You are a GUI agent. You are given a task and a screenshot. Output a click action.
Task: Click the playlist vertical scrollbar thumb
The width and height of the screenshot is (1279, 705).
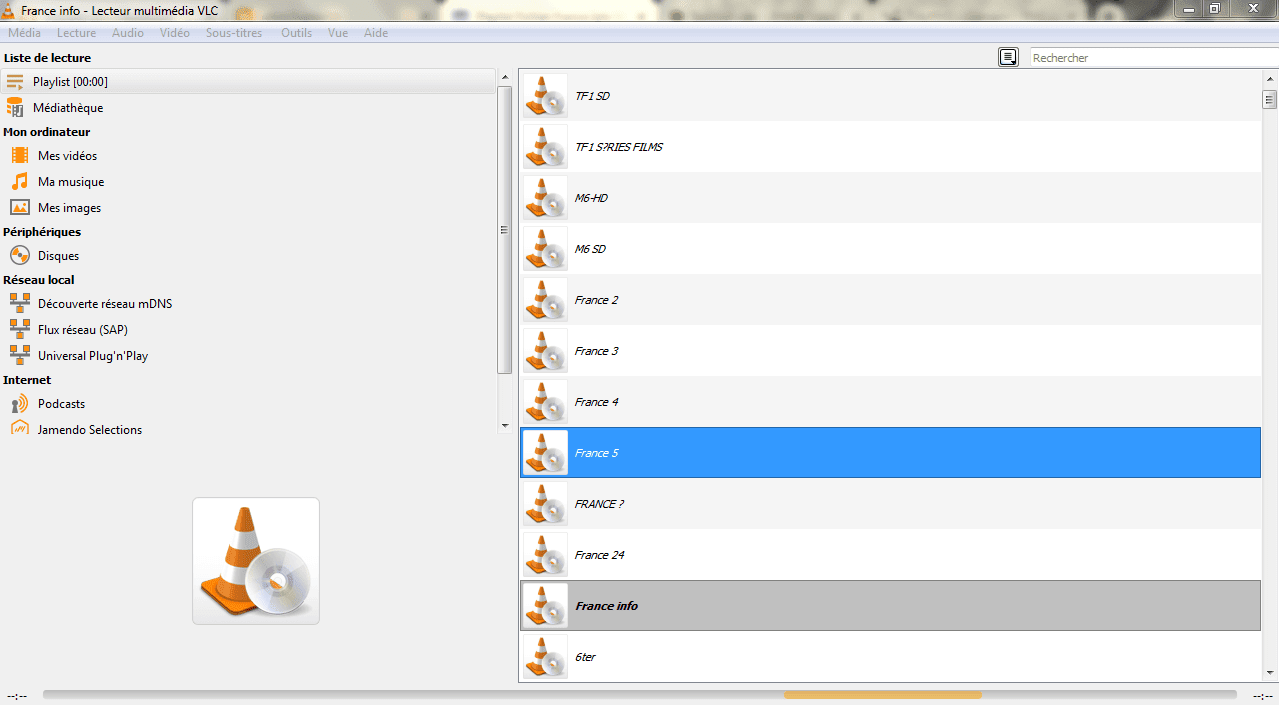click(1269, 99)
